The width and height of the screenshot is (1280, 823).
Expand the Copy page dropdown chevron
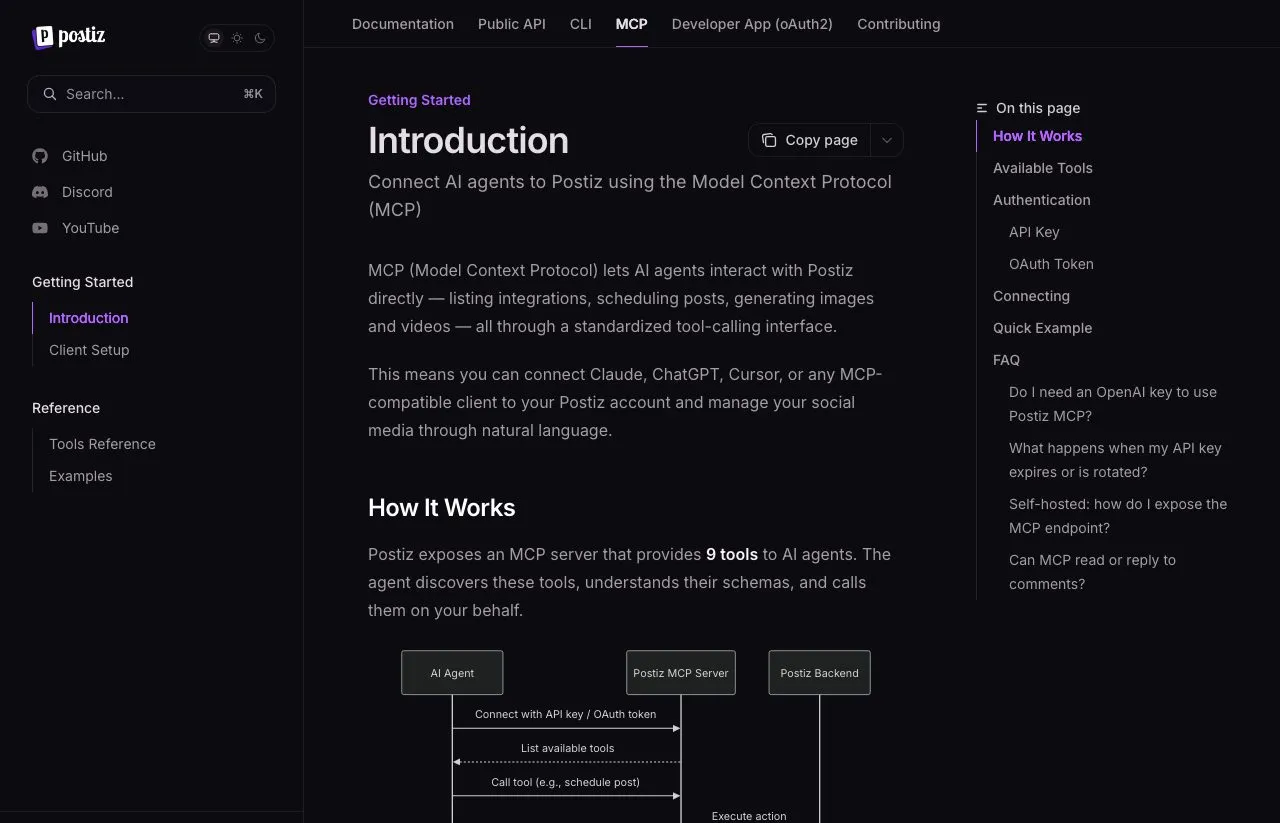887,140
